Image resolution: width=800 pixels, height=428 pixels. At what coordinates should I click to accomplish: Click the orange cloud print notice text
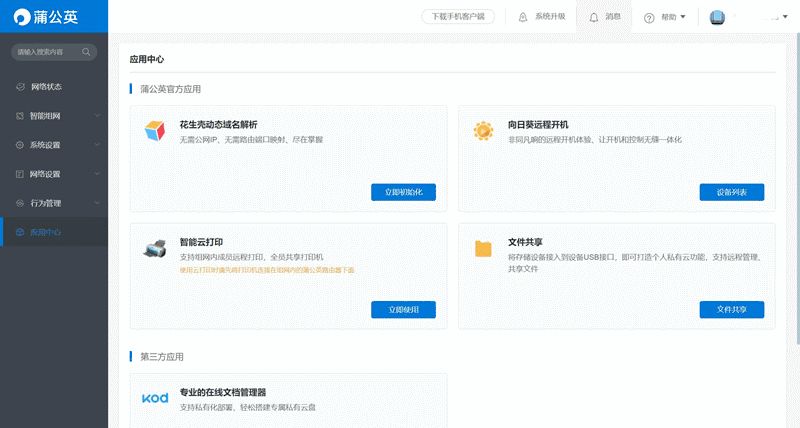(267, 270)
